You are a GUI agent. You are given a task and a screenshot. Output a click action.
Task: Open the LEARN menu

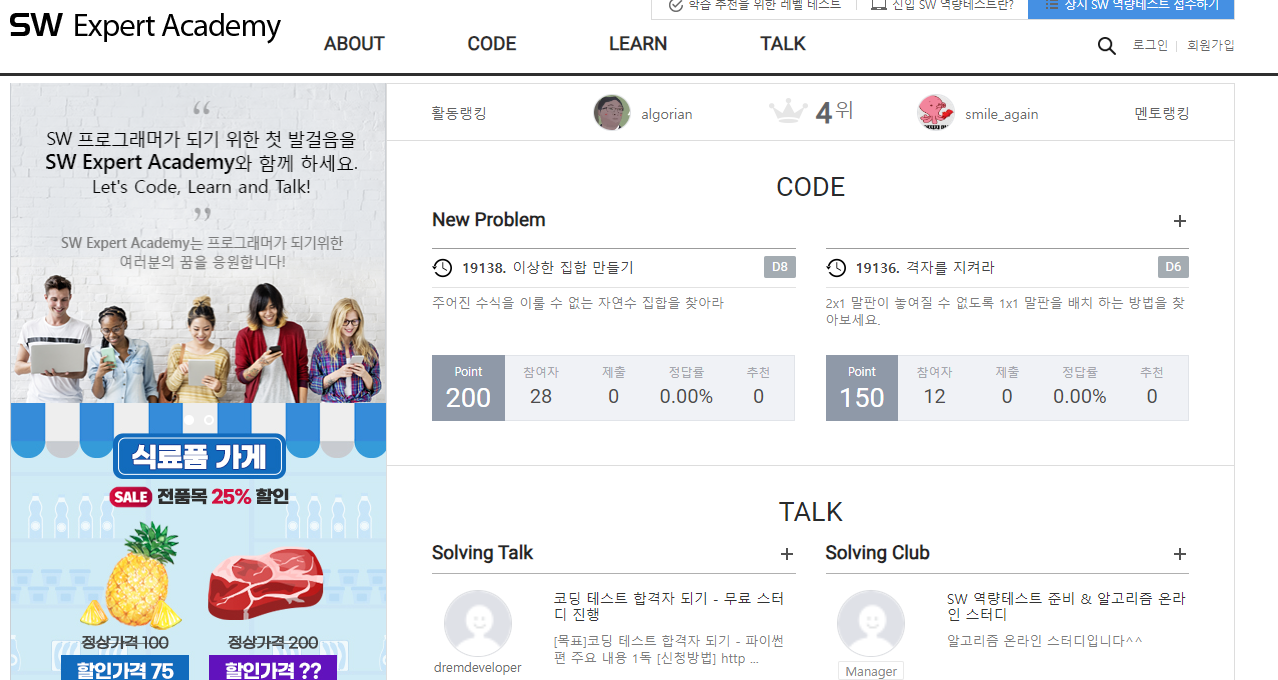(x=638, y=44)
